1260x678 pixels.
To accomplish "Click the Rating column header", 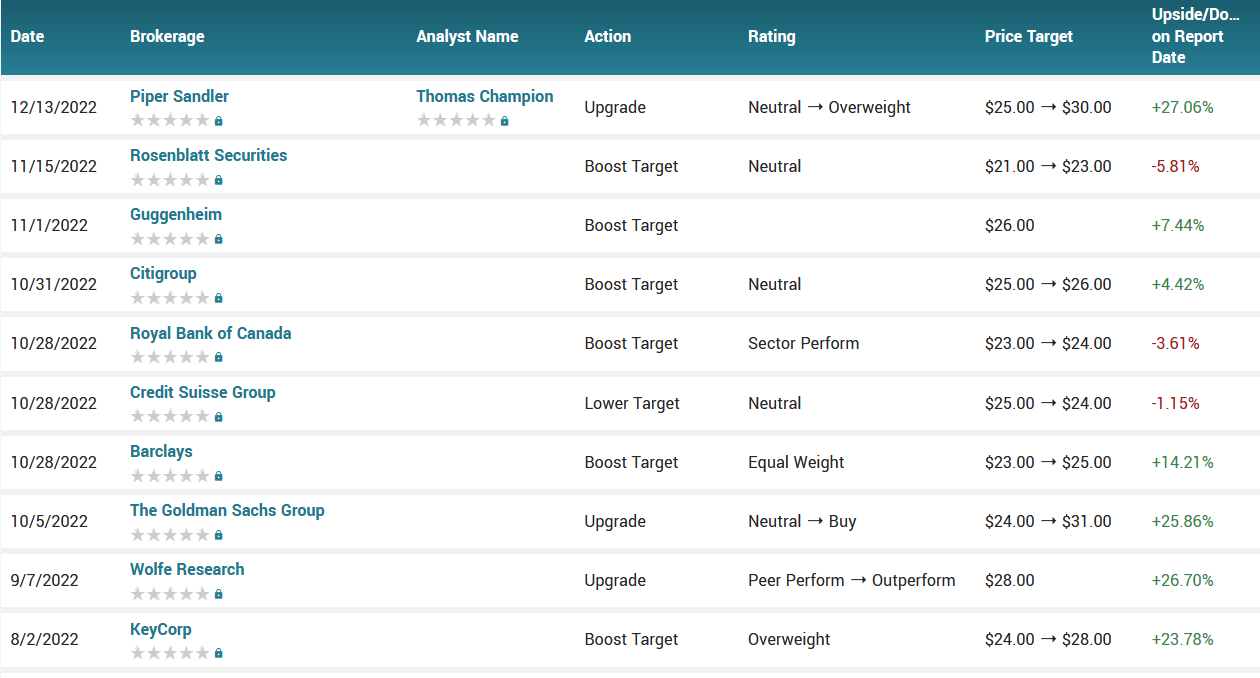I will pyautogui.click(x=772, y=36).
